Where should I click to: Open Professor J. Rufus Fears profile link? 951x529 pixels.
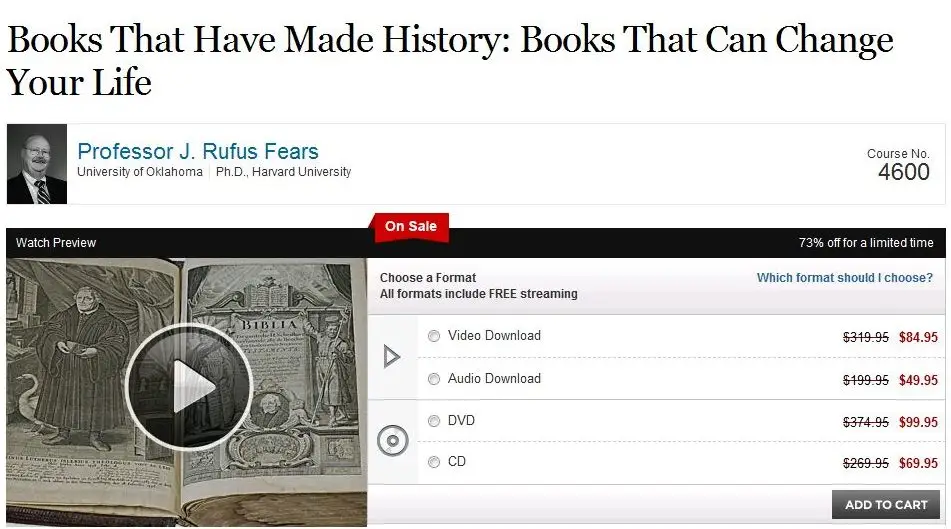point(198,151)
